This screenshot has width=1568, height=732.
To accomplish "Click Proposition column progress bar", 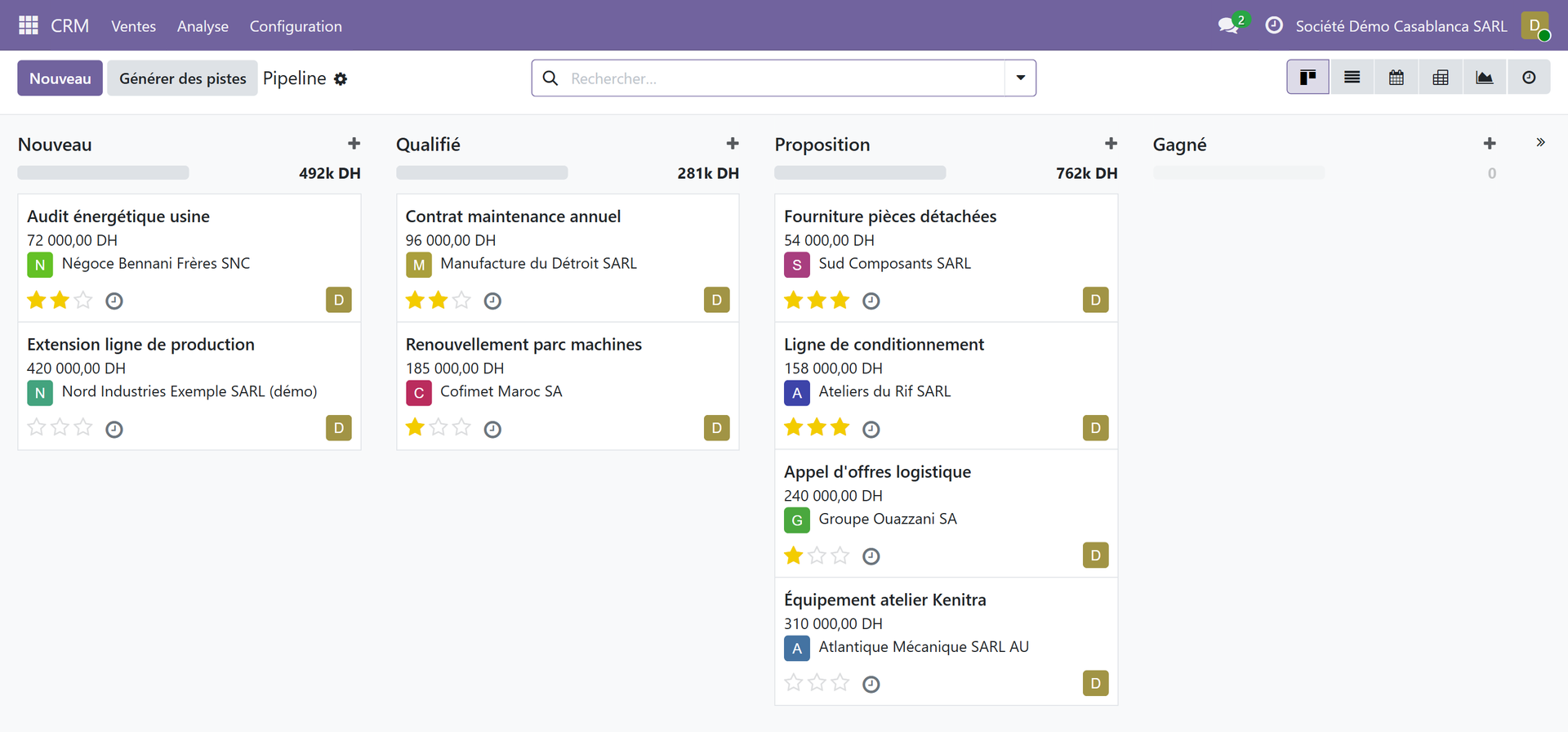I will 860,173.
